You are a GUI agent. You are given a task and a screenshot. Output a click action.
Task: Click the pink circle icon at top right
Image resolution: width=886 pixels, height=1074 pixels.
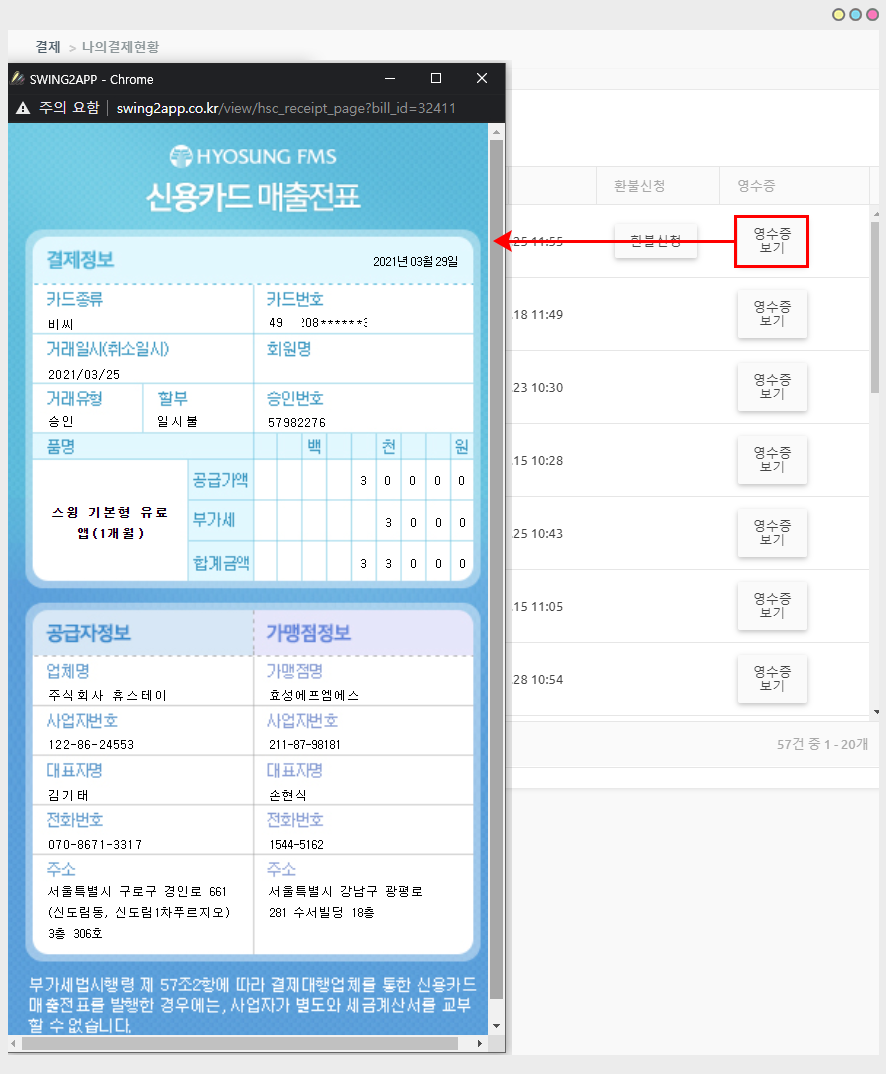tap(871, 14)
